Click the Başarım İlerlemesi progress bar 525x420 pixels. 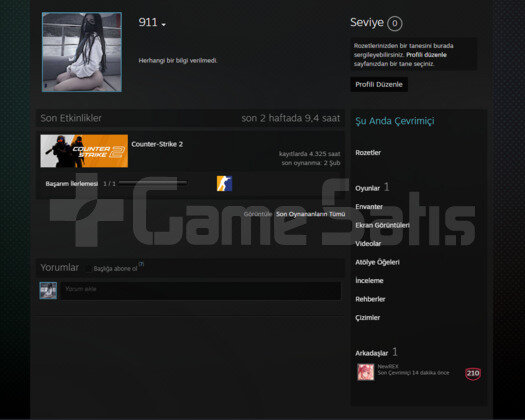(153, 183)
